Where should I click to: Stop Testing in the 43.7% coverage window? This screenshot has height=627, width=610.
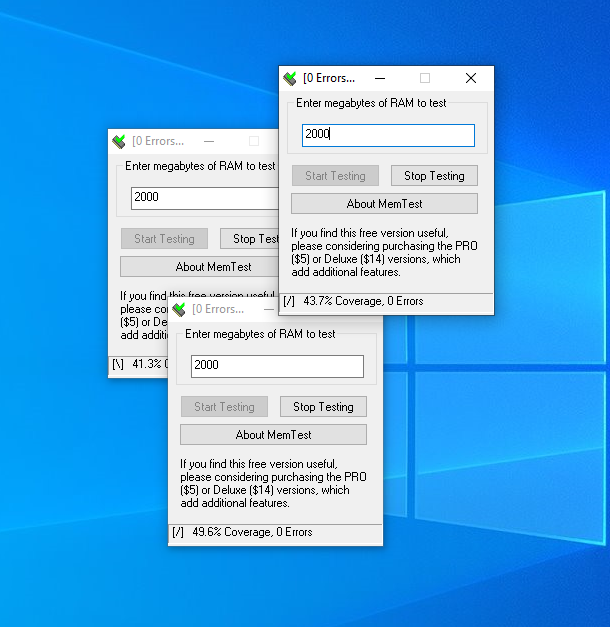point(434,176)
